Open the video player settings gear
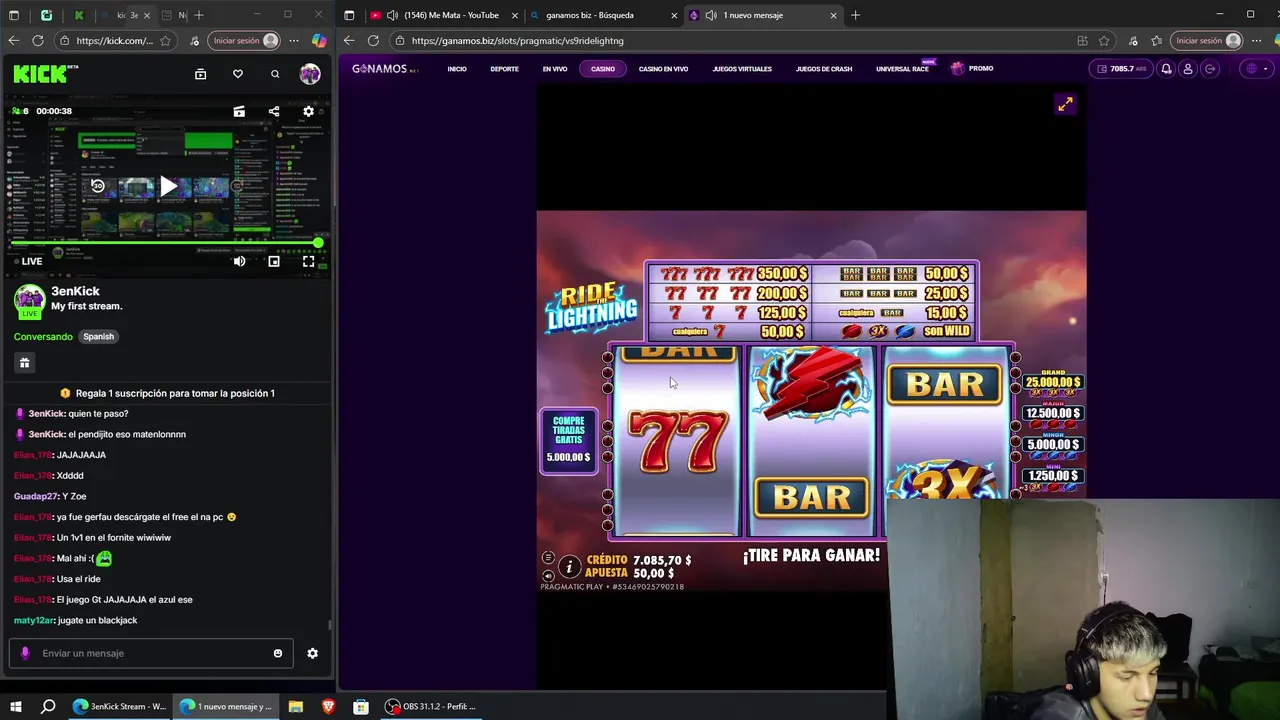Viewport: 1280px width, 720px height. (x=308, y=111)
